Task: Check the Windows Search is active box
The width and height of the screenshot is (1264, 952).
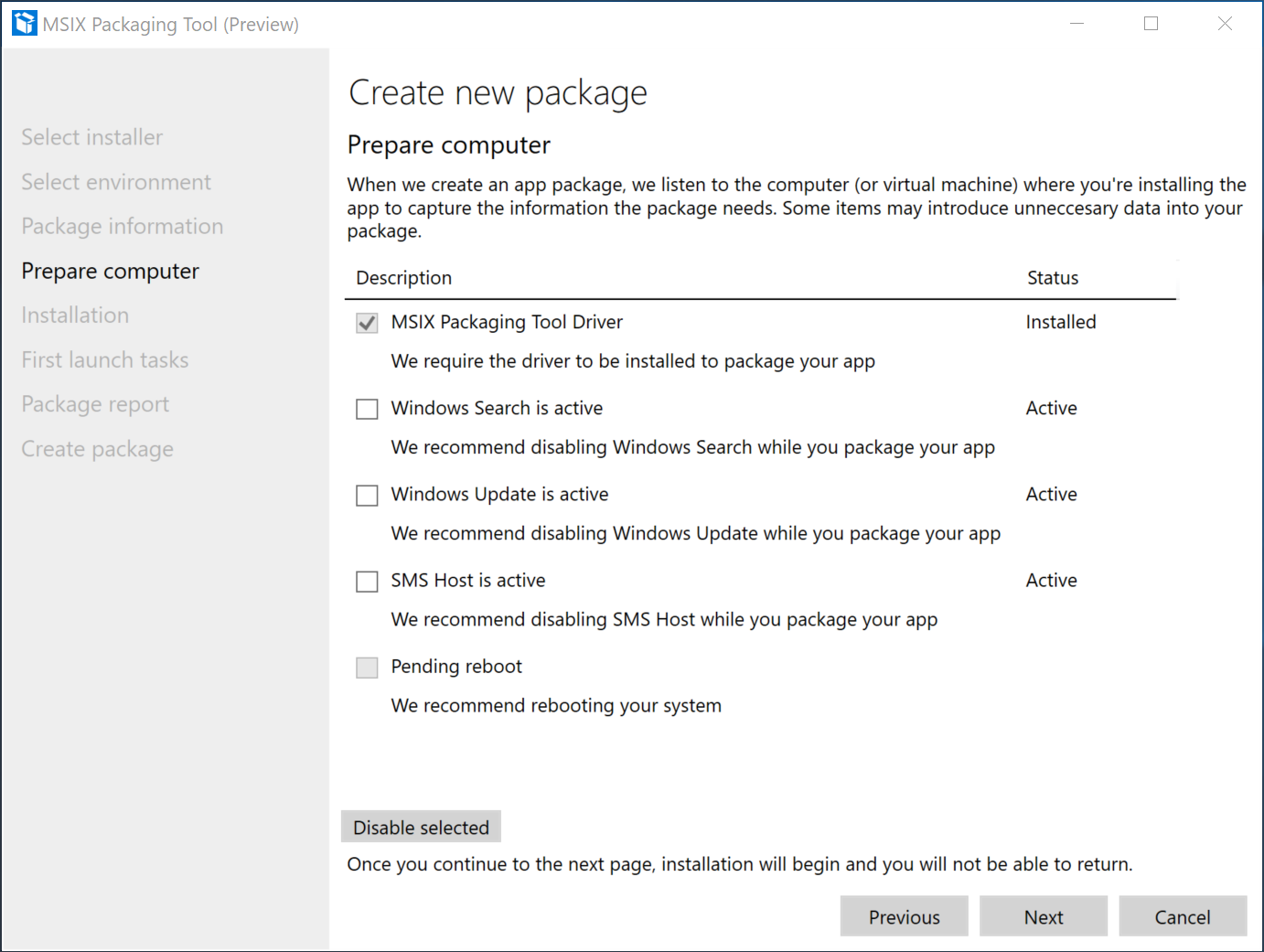Action: tap(367, 409)
